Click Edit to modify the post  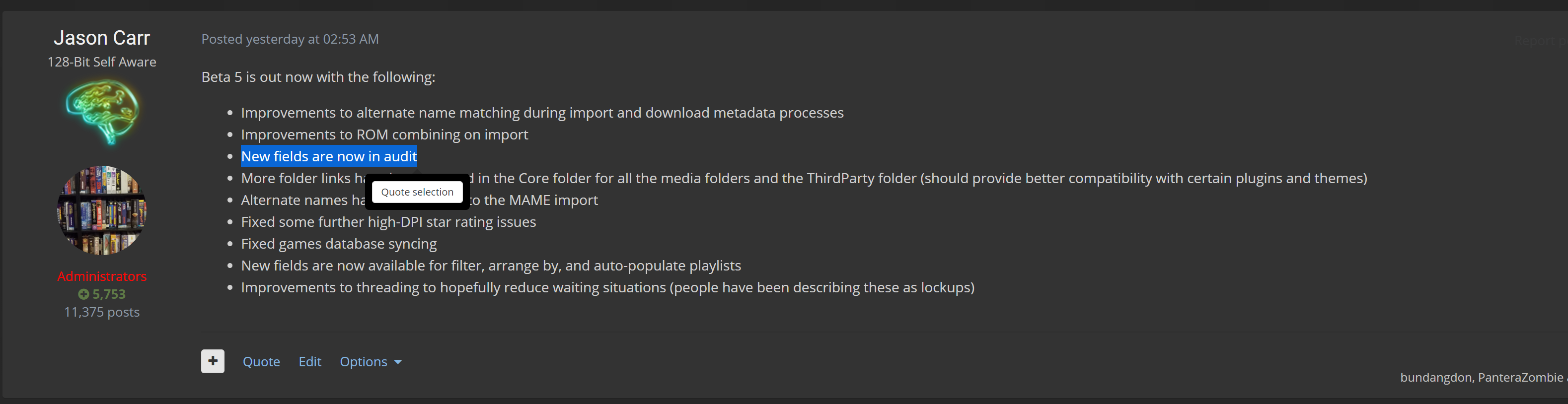click(x=310, y=362)
